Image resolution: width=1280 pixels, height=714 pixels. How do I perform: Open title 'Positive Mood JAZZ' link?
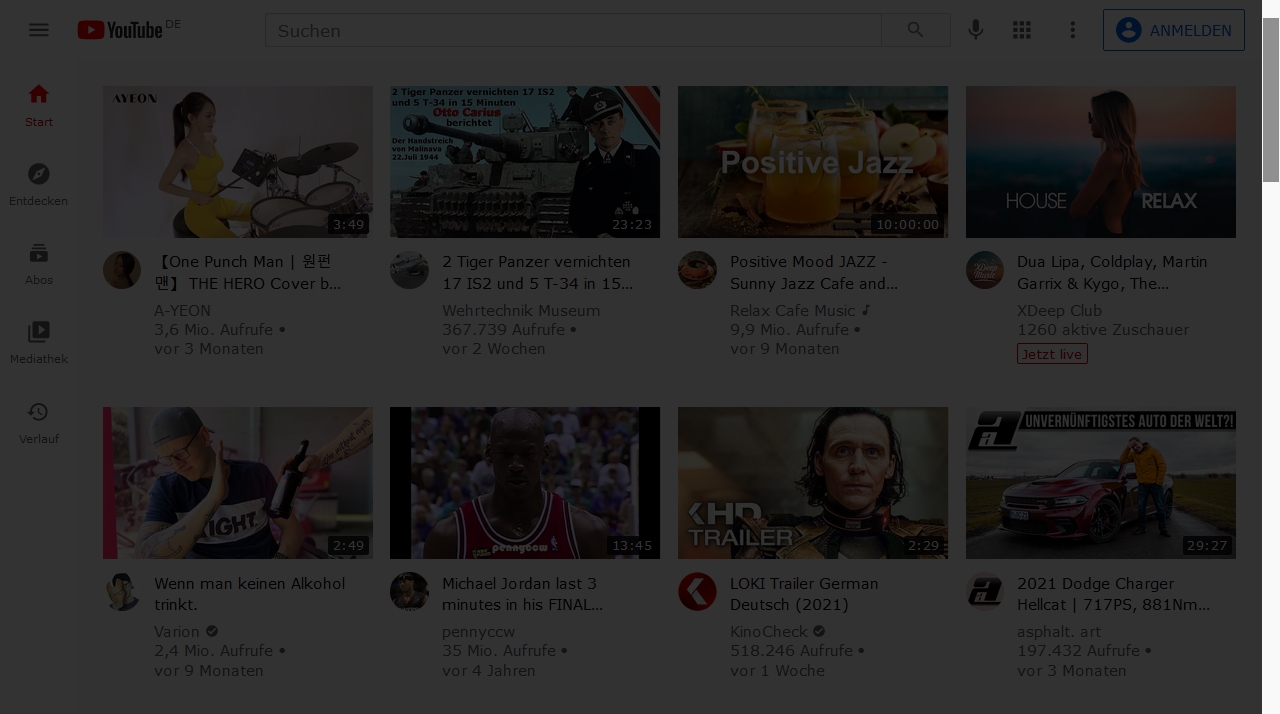pyautogui.click(x=814, y=272)
